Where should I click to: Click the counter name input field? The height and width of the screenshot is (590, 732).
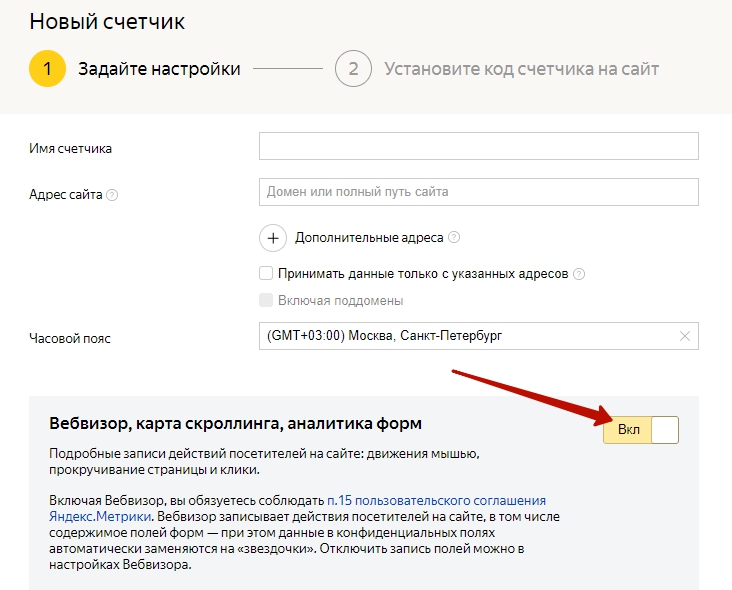click(x=479, y=146)
